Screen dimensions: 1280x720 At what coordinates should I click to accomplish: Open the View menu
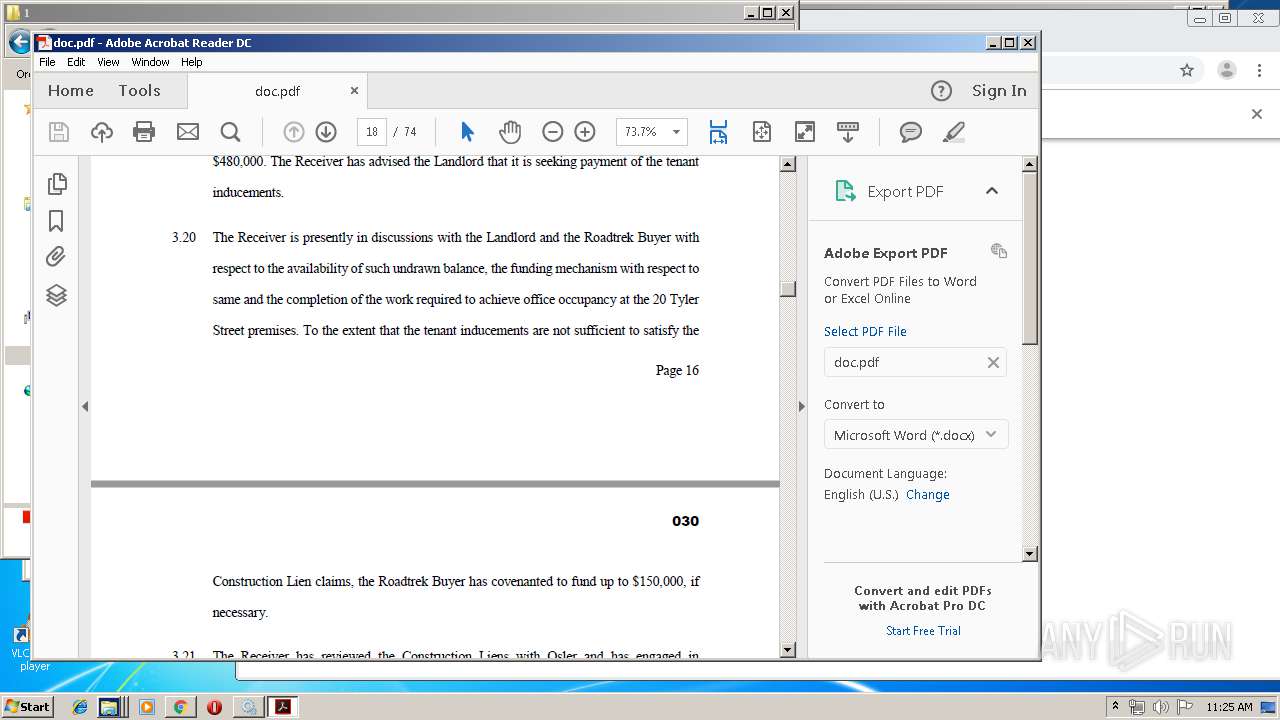tap(108, 62)
